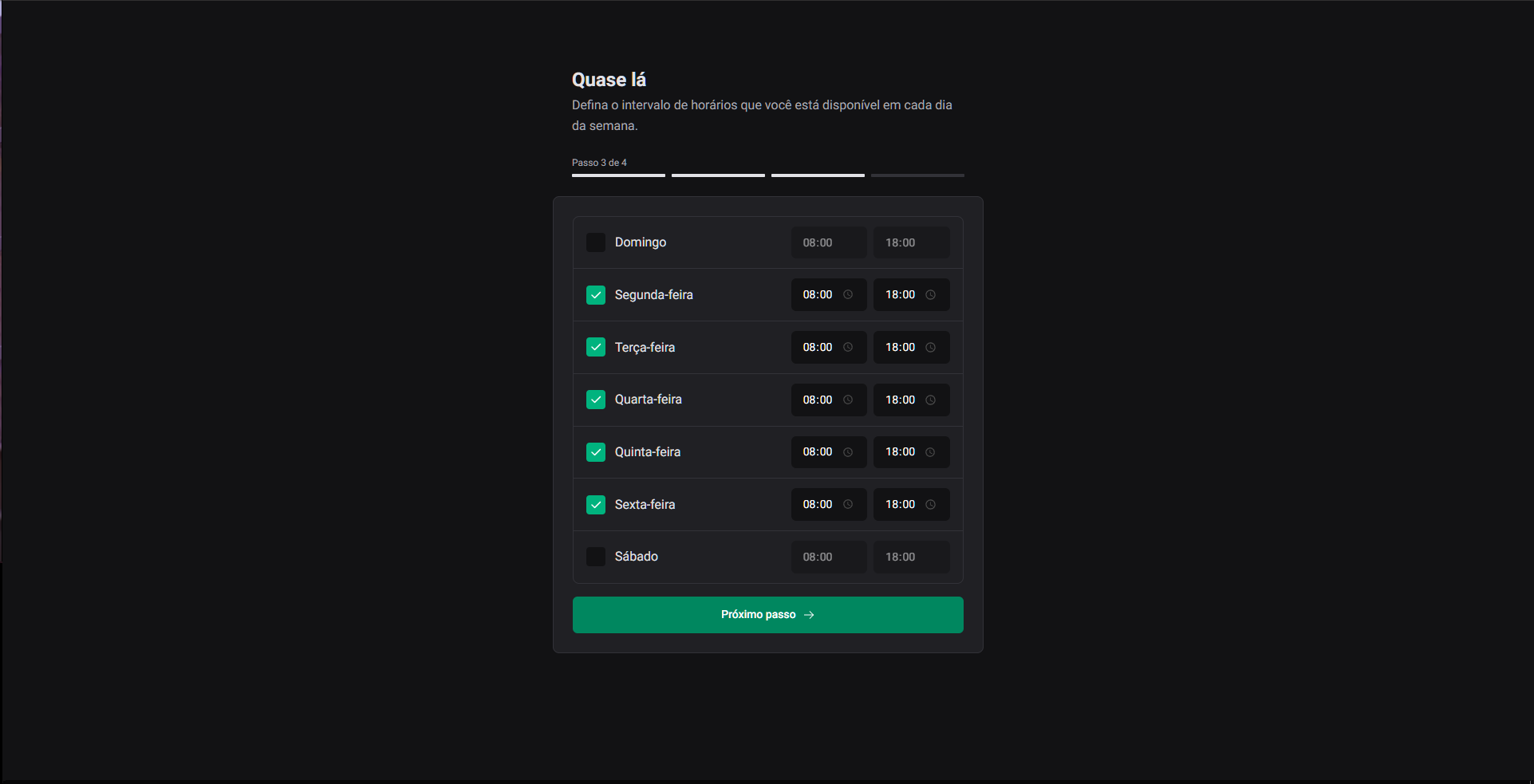Click the 08:00 value for Segunda-feira
Image resolution: width=1534 pixels, height=784 pixels.
pyautogui.click(x=818, y=295)
